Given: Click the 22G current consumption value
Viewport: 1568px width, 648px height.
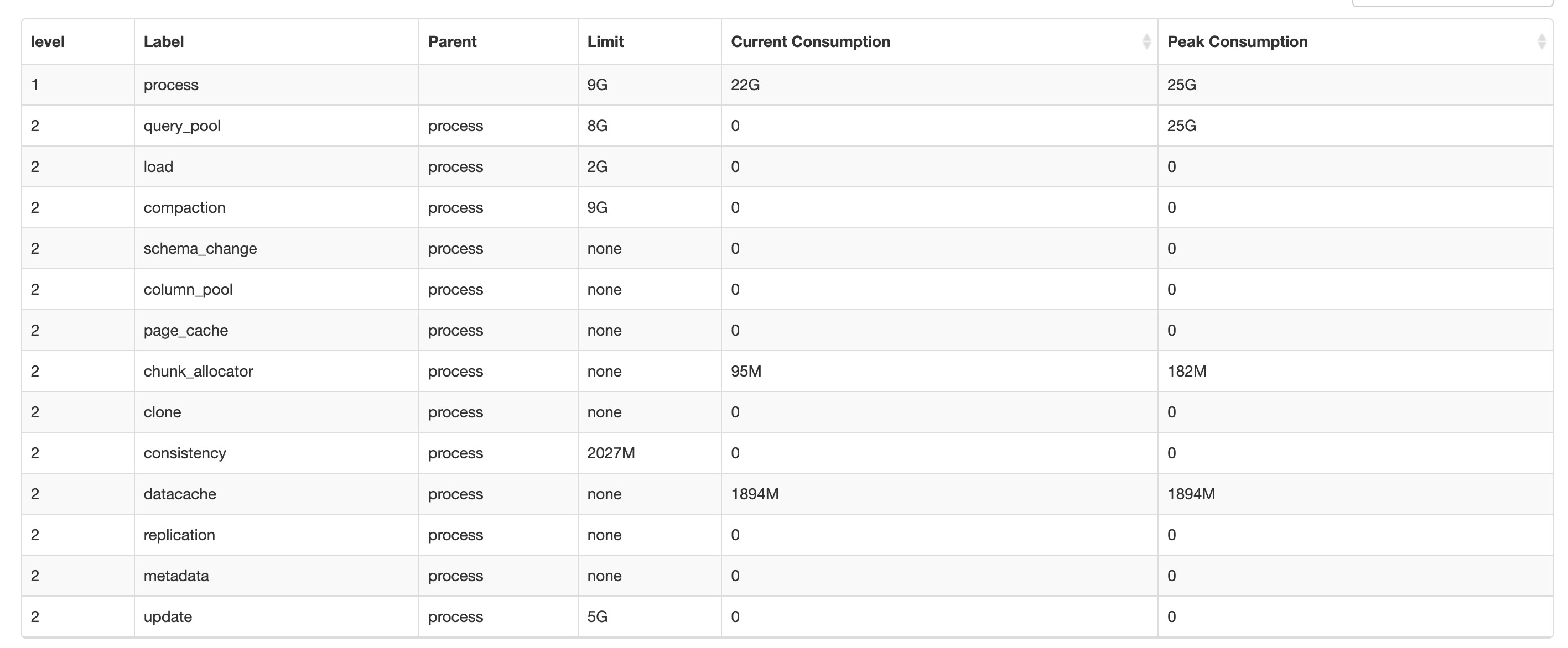Looking at the screenshot, I should pyautogui.click(x=745, y=85).
